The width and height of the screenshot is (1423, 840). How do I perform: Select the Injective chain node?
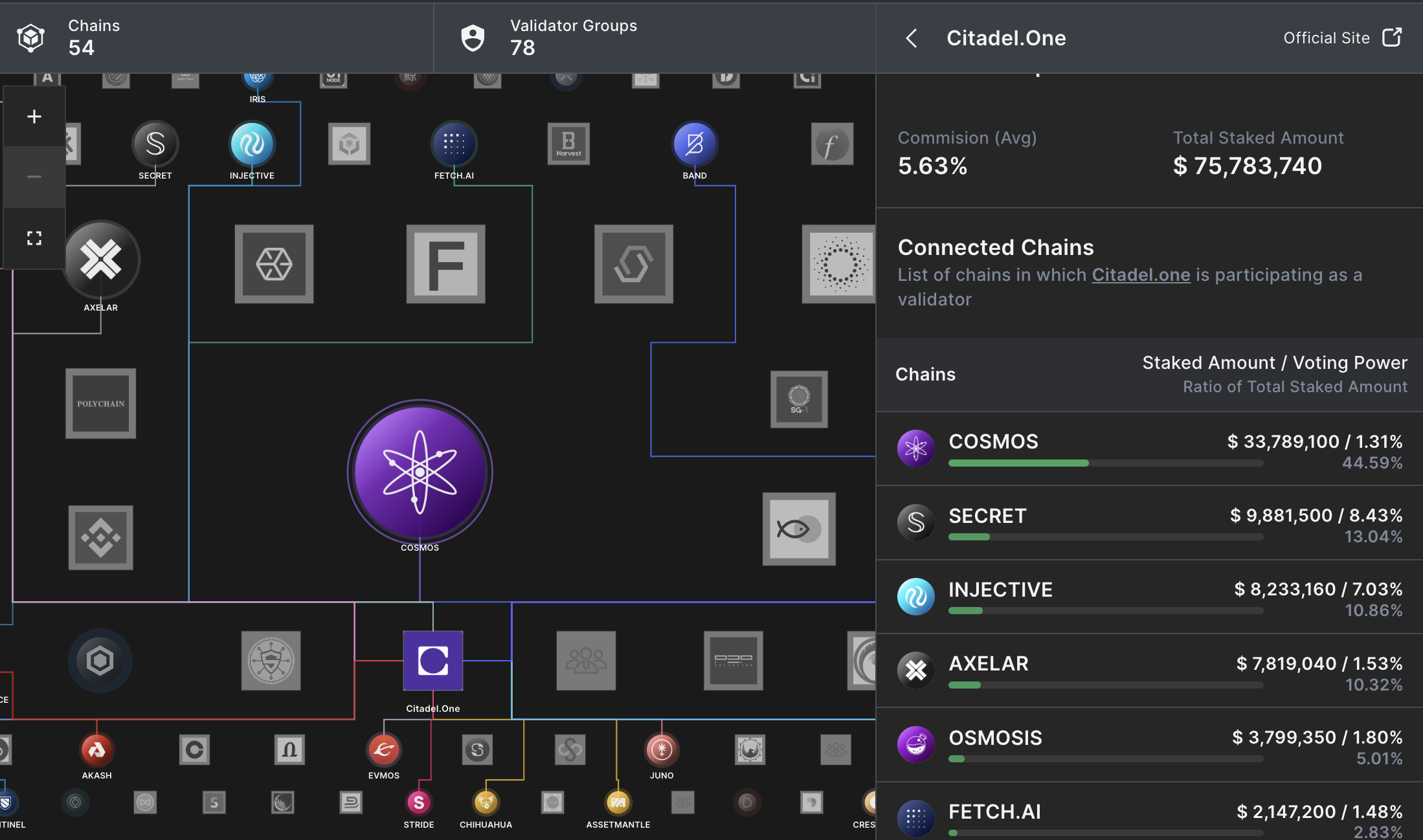pos(252,144)
